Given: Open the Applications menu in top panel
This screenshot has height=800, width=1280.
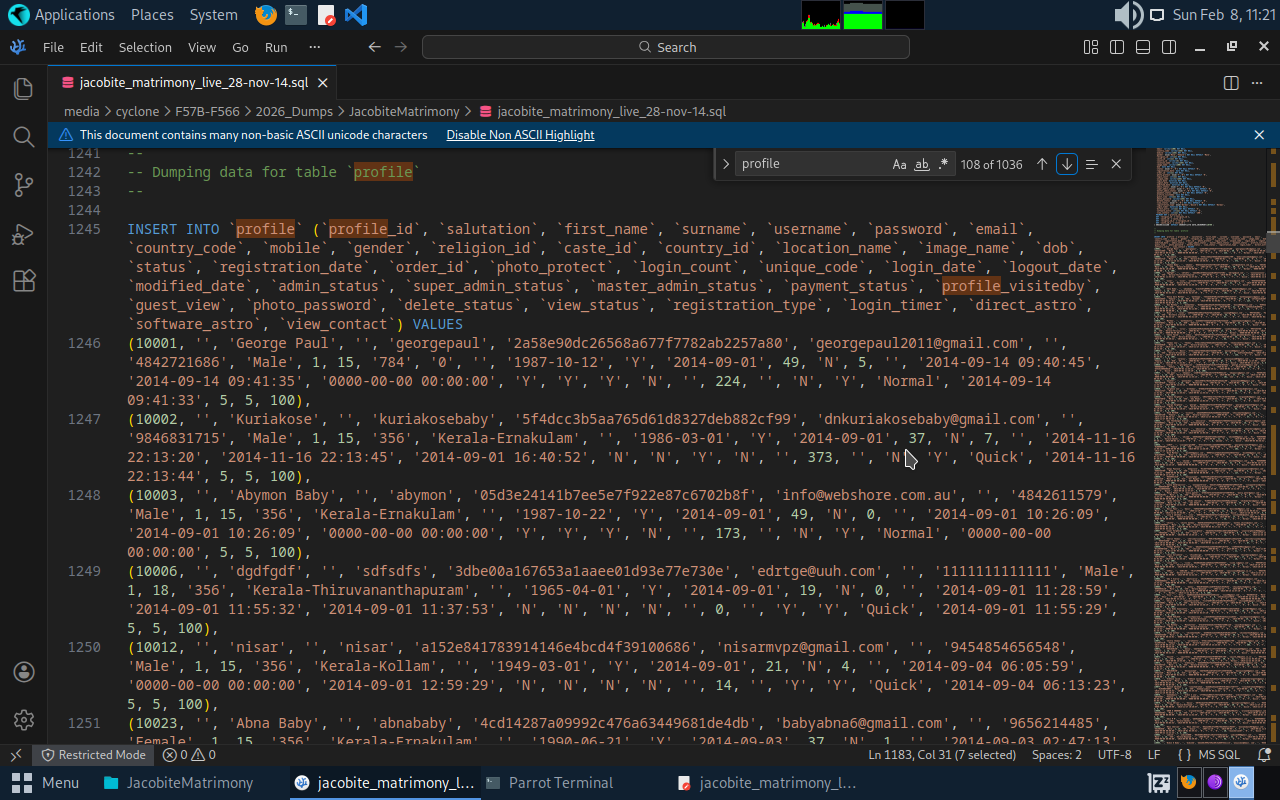Looking at the screenshot, I should click(x=61, y=15).
